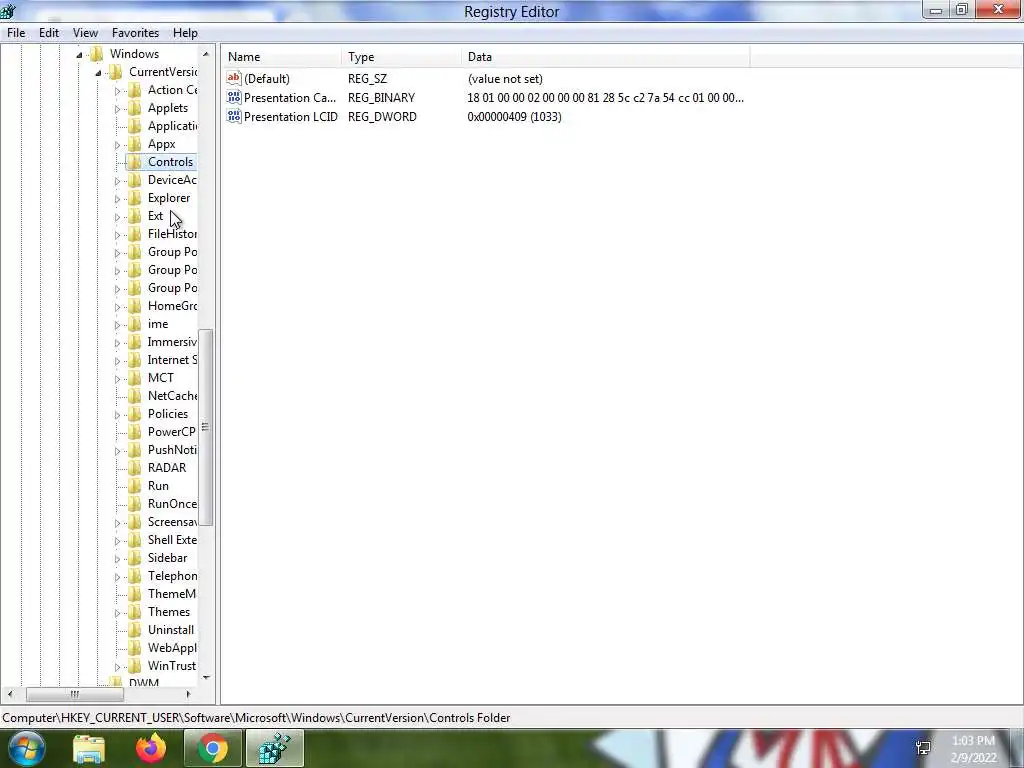Expand the WinTrust key arrow
The width and height of the screenshot is (1024, 768).
118,667
